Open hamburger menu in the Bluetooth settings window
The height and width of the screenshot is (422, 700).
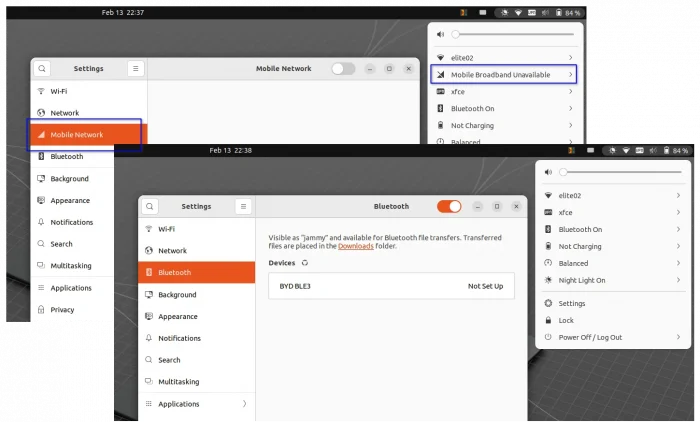(243, 206)
